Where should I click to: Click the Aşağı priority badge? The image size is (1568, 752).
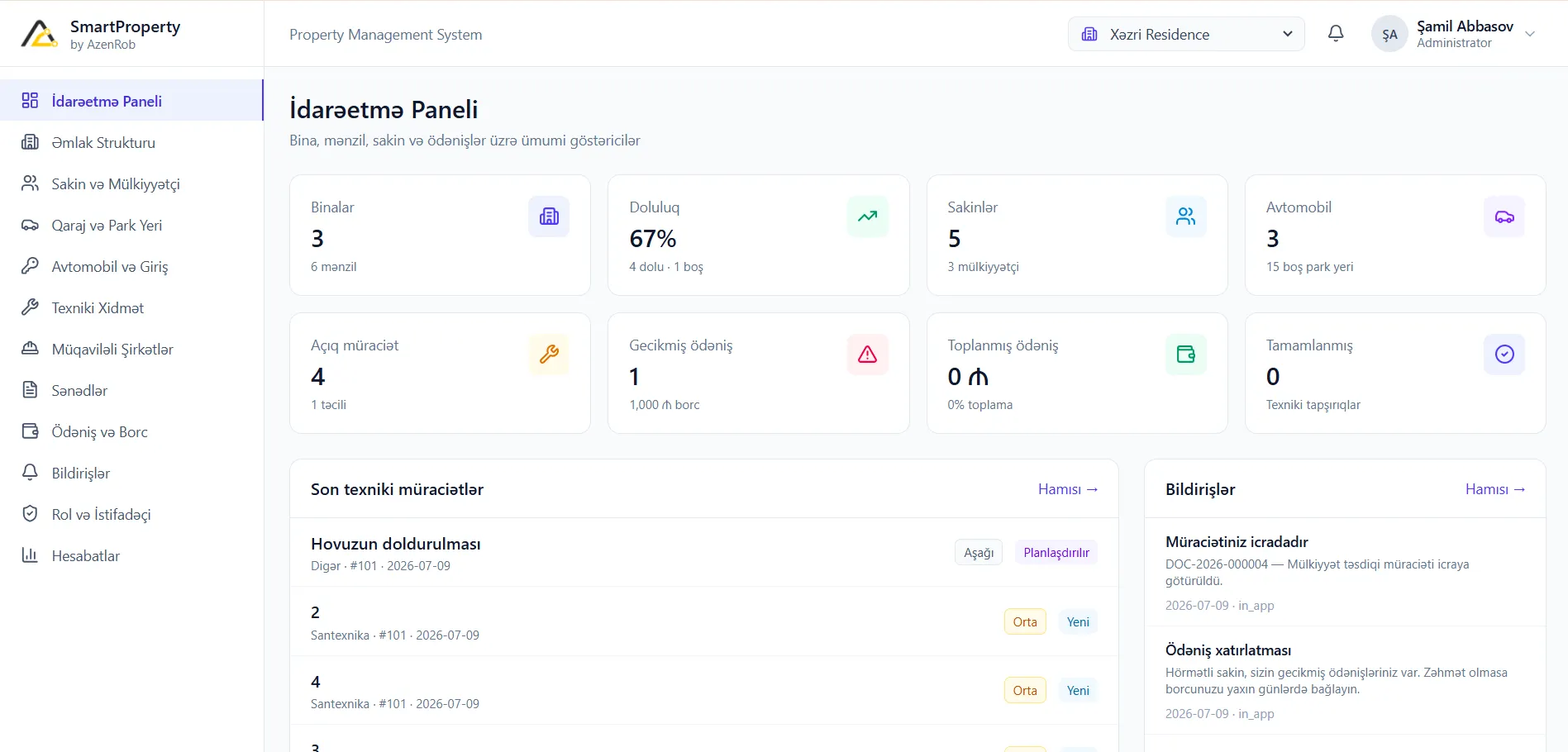coord(979,553)
